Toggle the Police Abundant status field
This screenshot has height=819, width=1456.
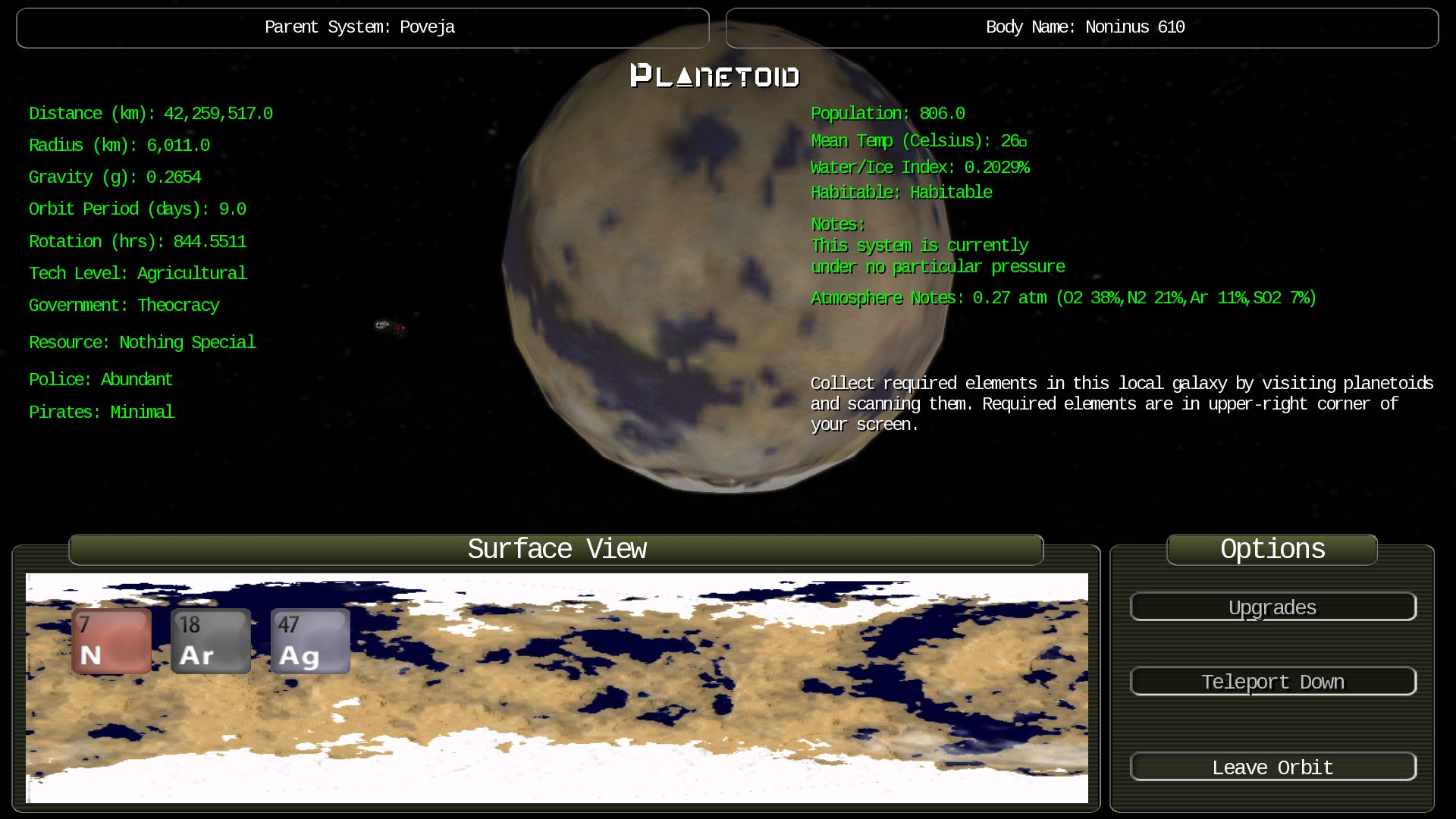(101, 379)
